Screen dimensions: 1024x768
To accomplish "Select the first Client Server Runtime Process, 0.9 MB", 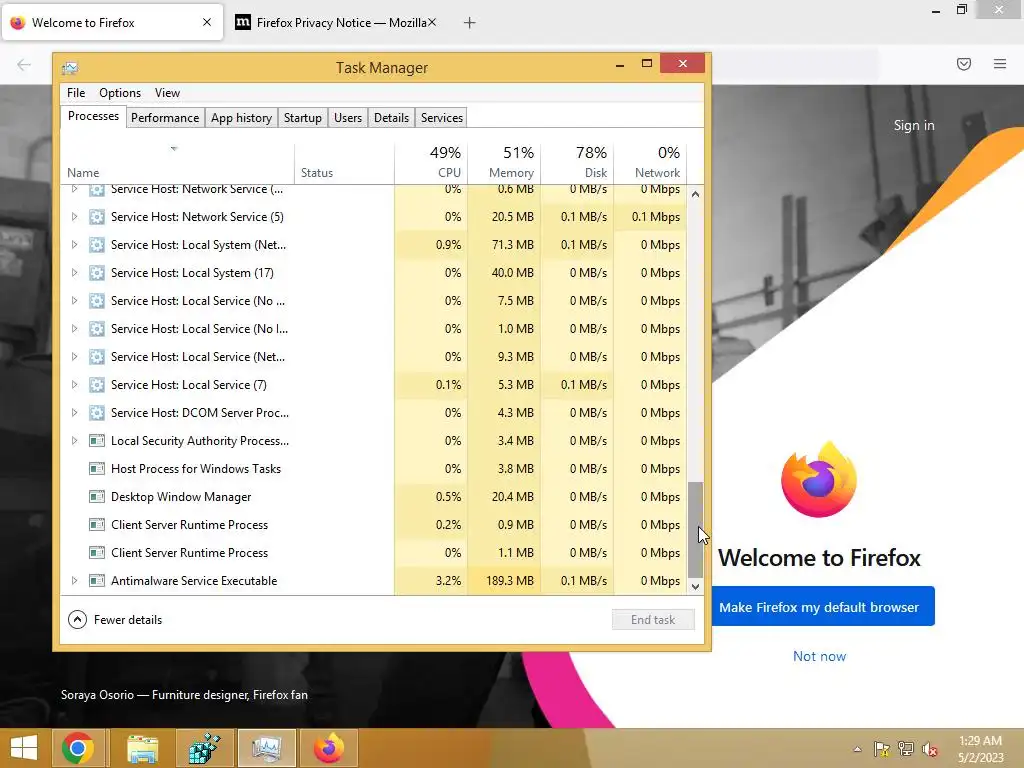I will [374, 525].
